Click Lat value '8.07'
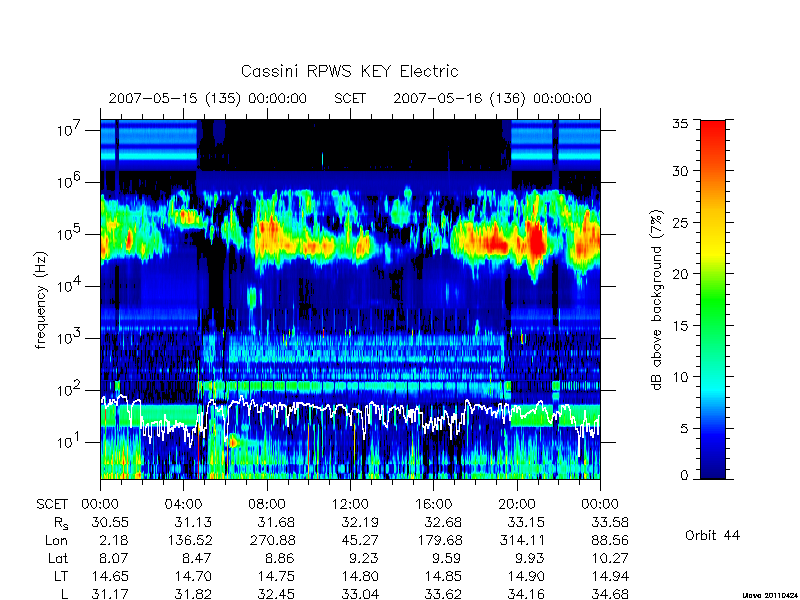Screen dimensions: 800x600 pos(114,558)
